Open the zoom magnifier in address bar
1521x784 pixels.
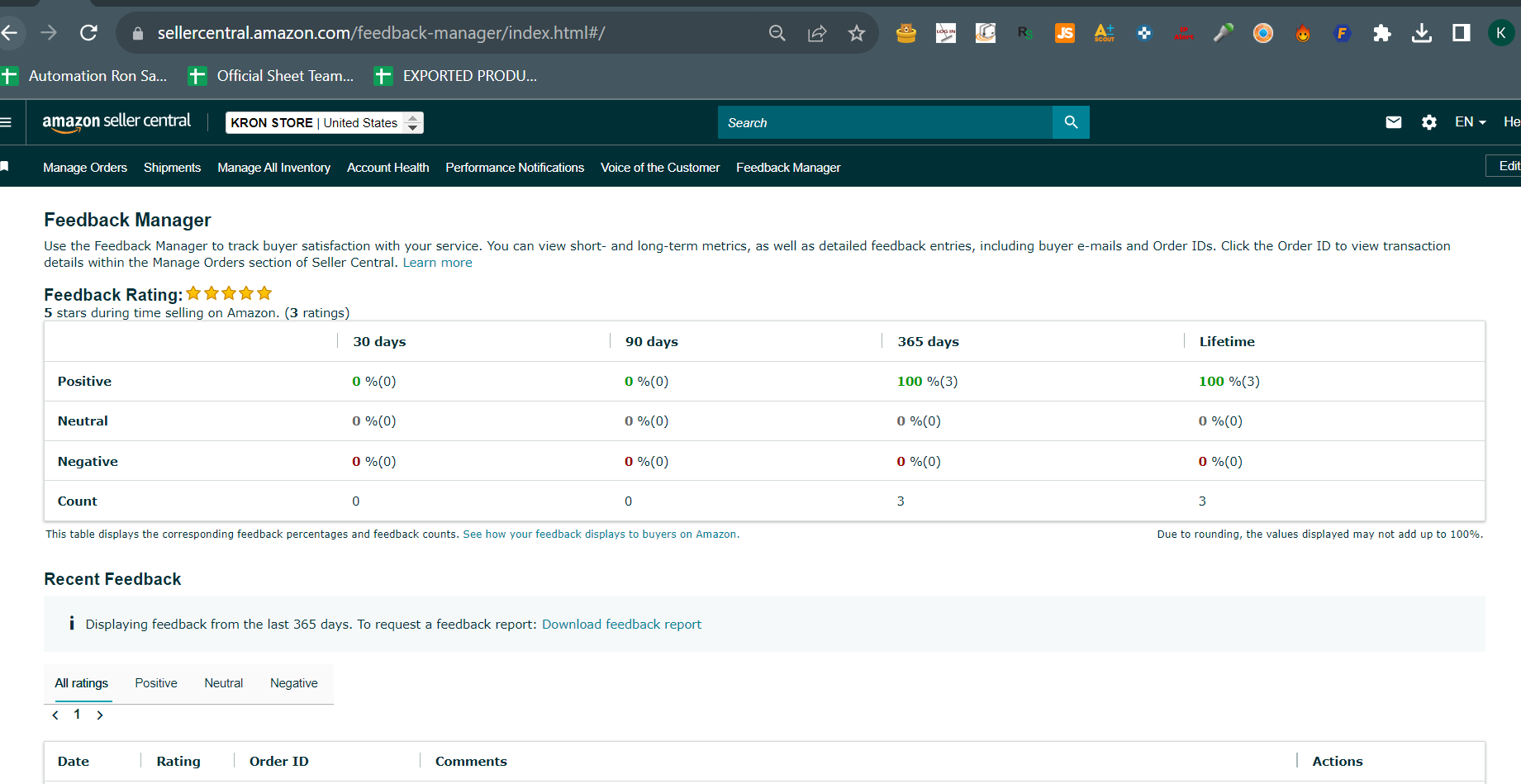coord(777,33)
